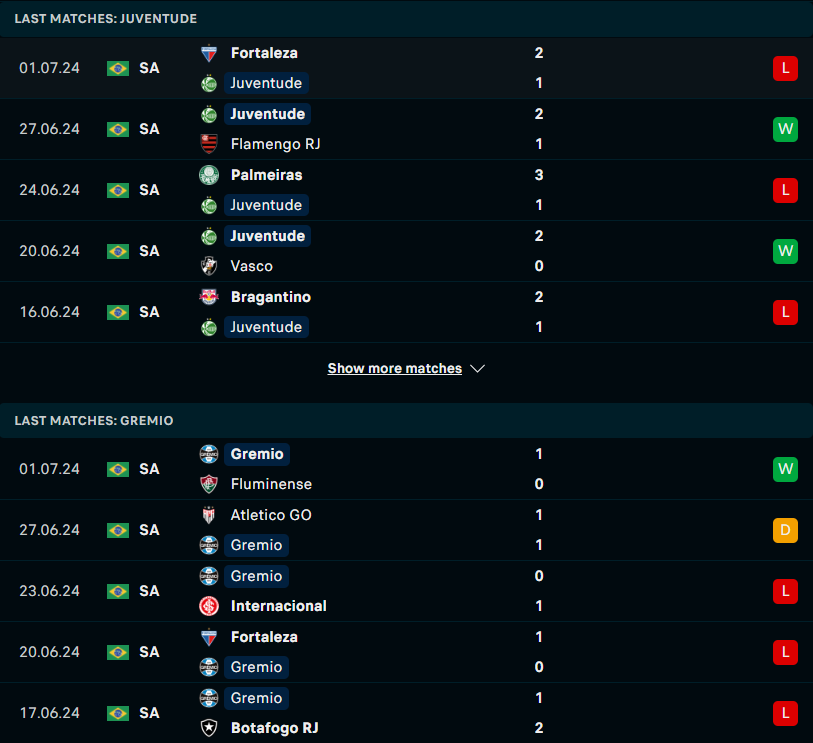This screenshot has height=743, width=813.
Task: Click Juventude crest in 01.07.24 Fortaleza match
Action: [x=209, y=83]
